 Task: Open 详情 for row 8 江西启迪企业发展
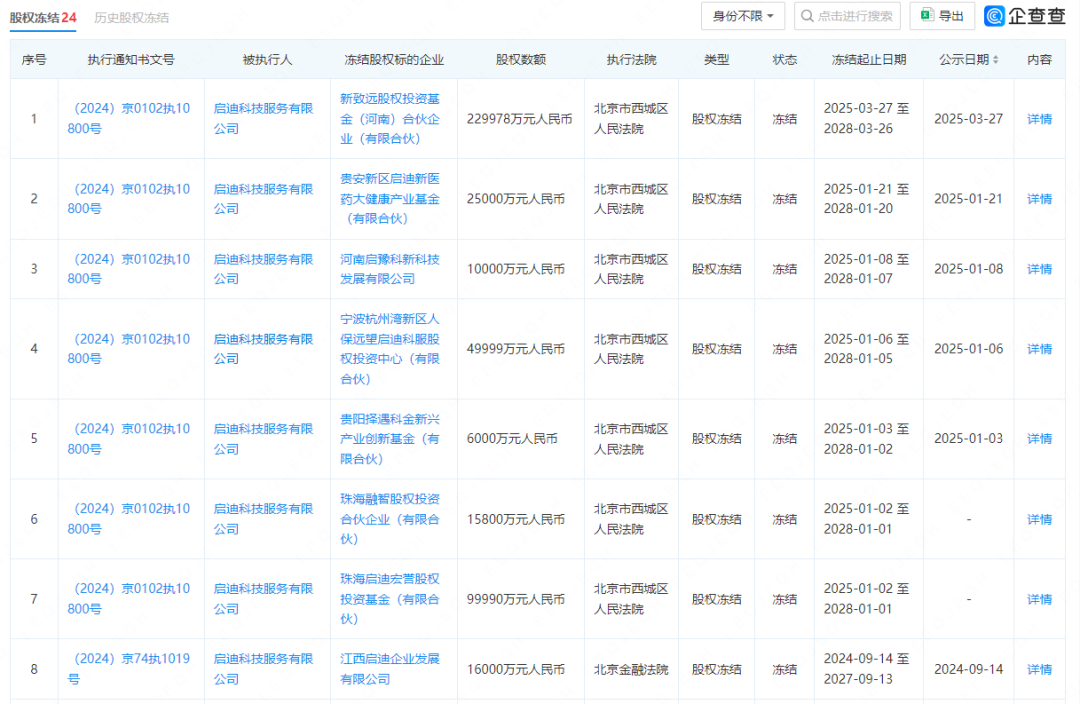click(x=1039, y=670)
